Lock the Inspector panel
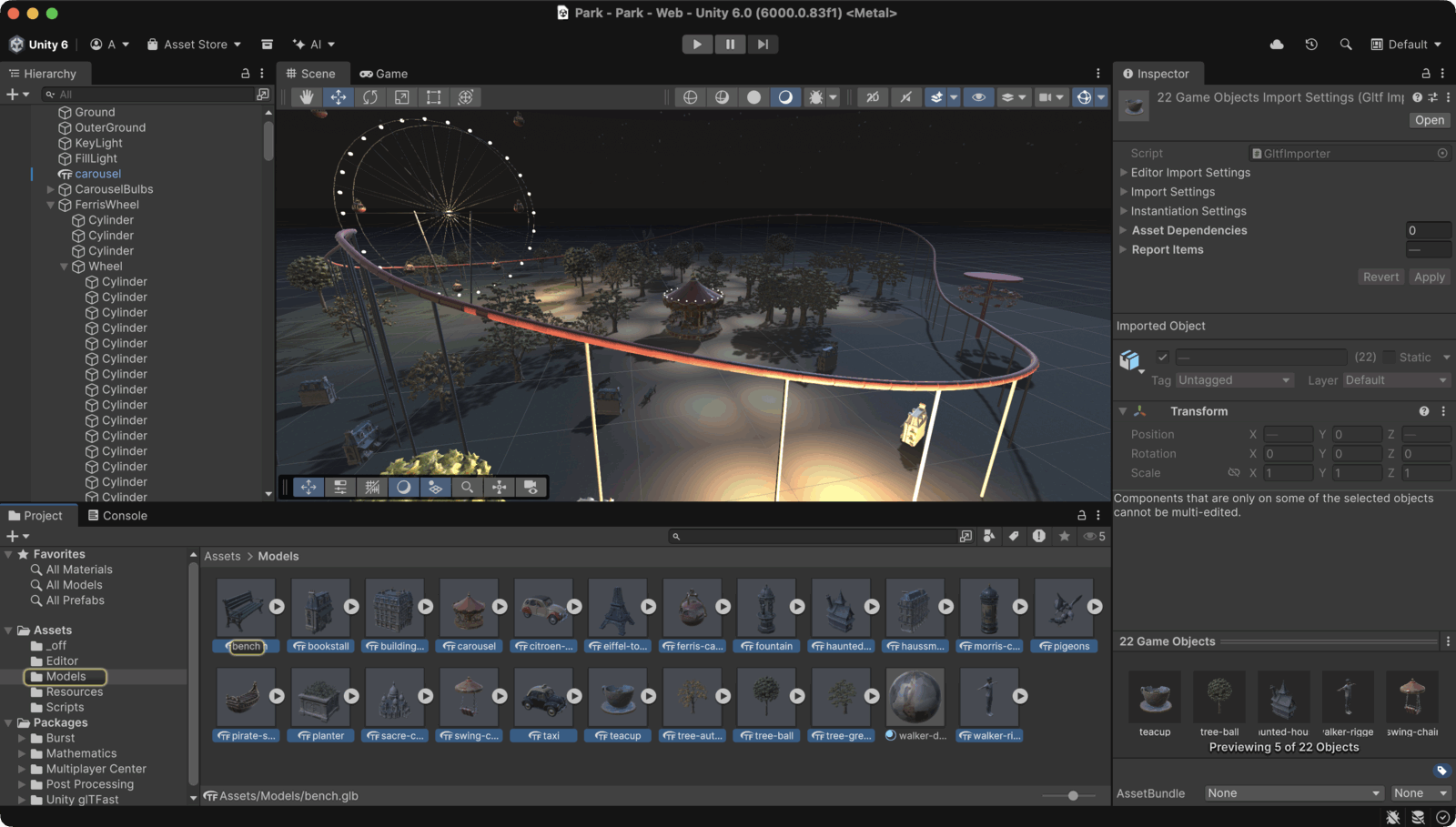Image resolution: width=1456 pixels, height=827 pixels. point(1426,74)
